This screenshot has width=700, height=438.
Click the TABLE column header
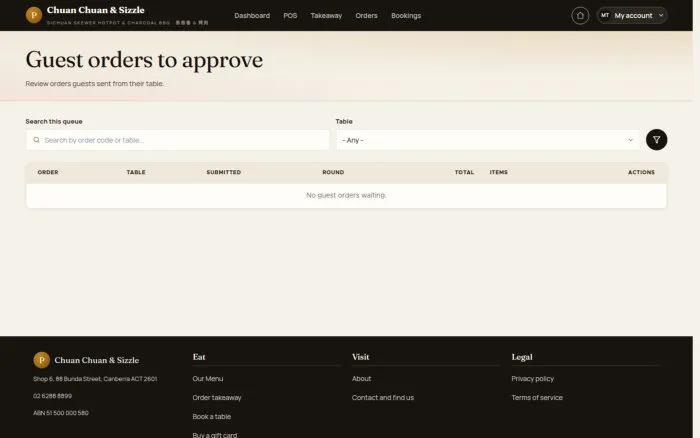pos(136,172)
